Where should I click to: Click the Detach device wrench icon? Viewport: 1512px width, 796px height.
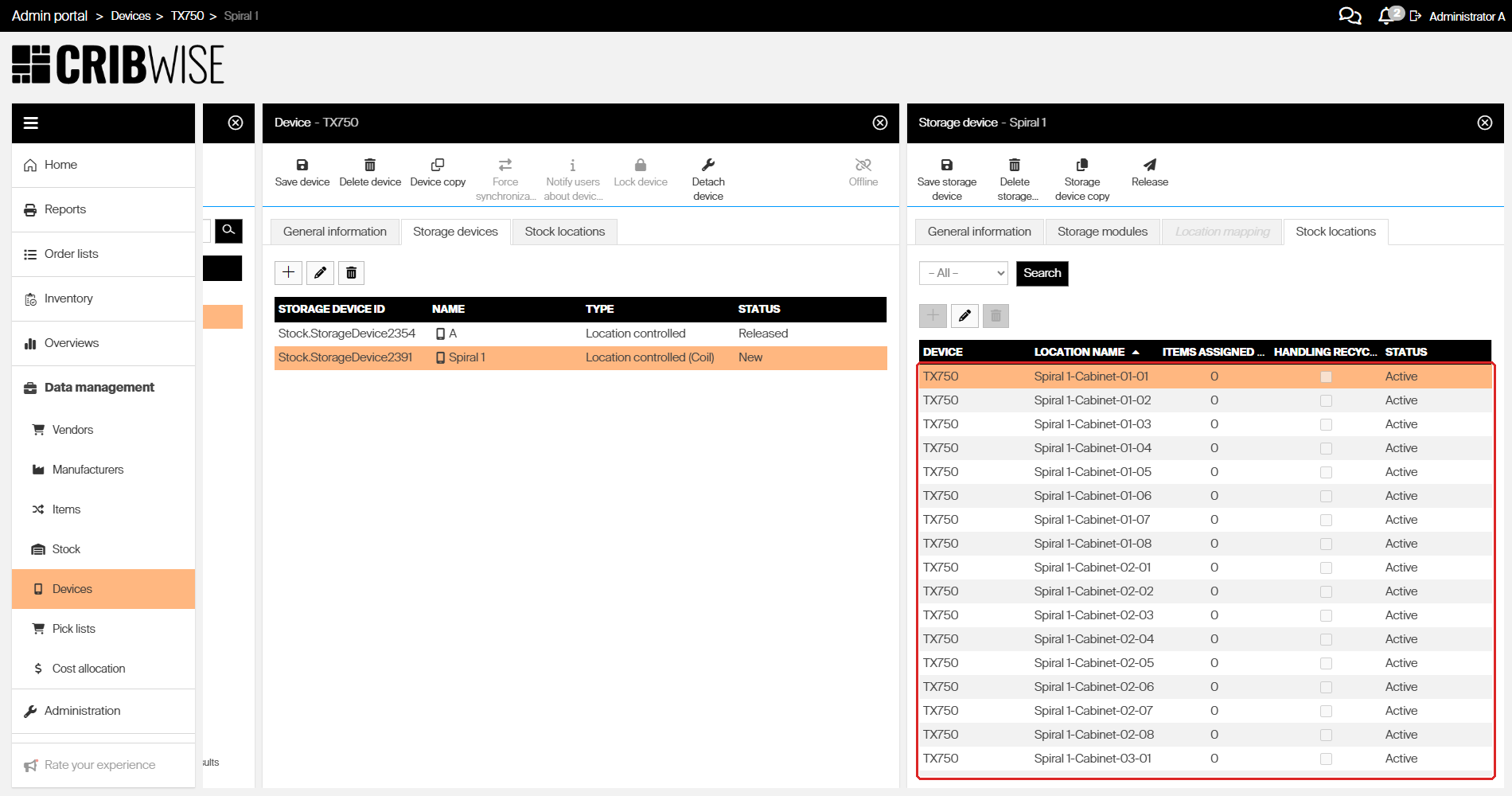(708, 165)
